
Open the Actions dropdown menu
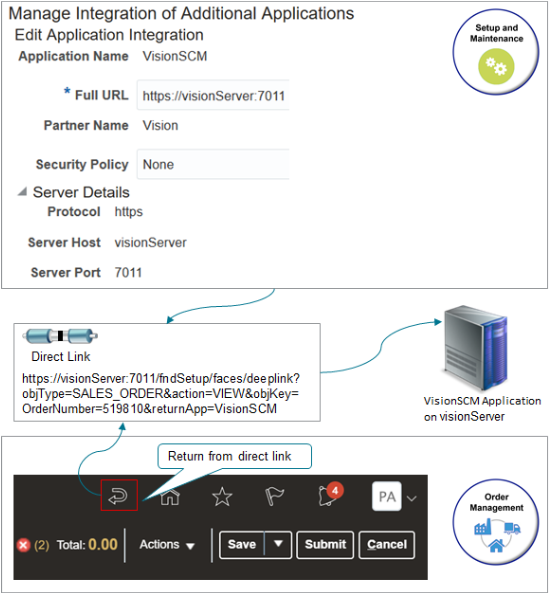click(167, 545)
